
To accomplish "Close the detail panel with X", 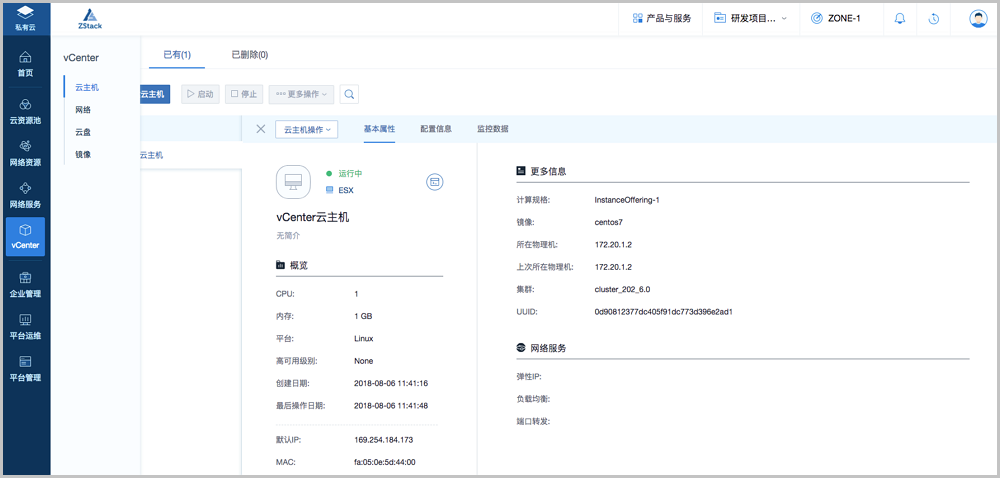I will [x=261, y=129].
